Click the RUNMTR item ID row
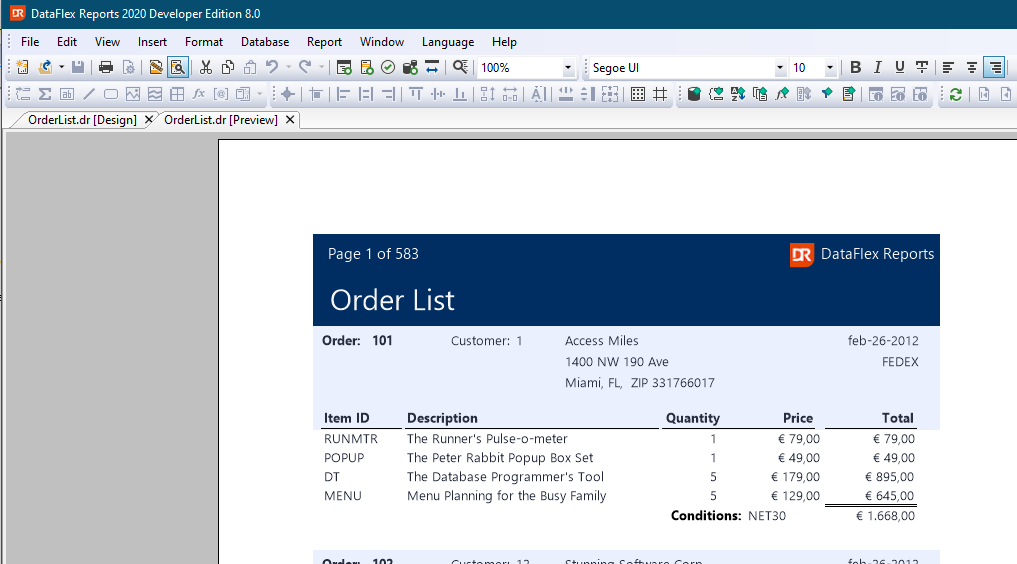This screenshot has width=1017, height=564. [351, 439]
